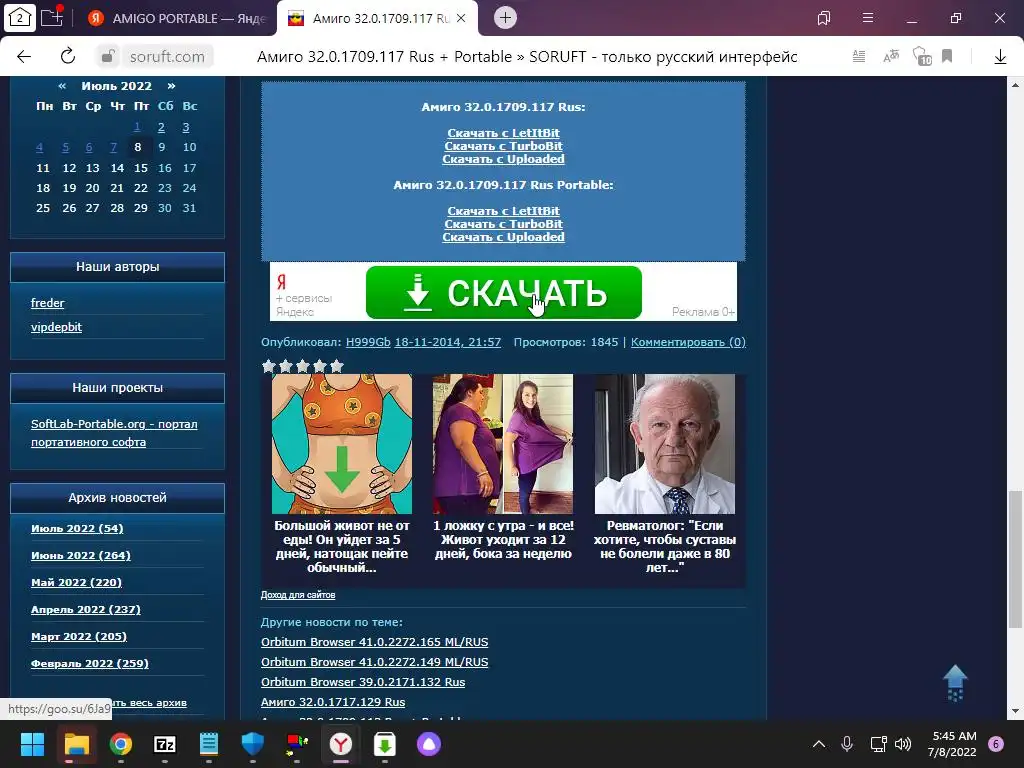Rate the article with the first star
This screenshot has height=768, width=1024.
(x=268, y=366)
